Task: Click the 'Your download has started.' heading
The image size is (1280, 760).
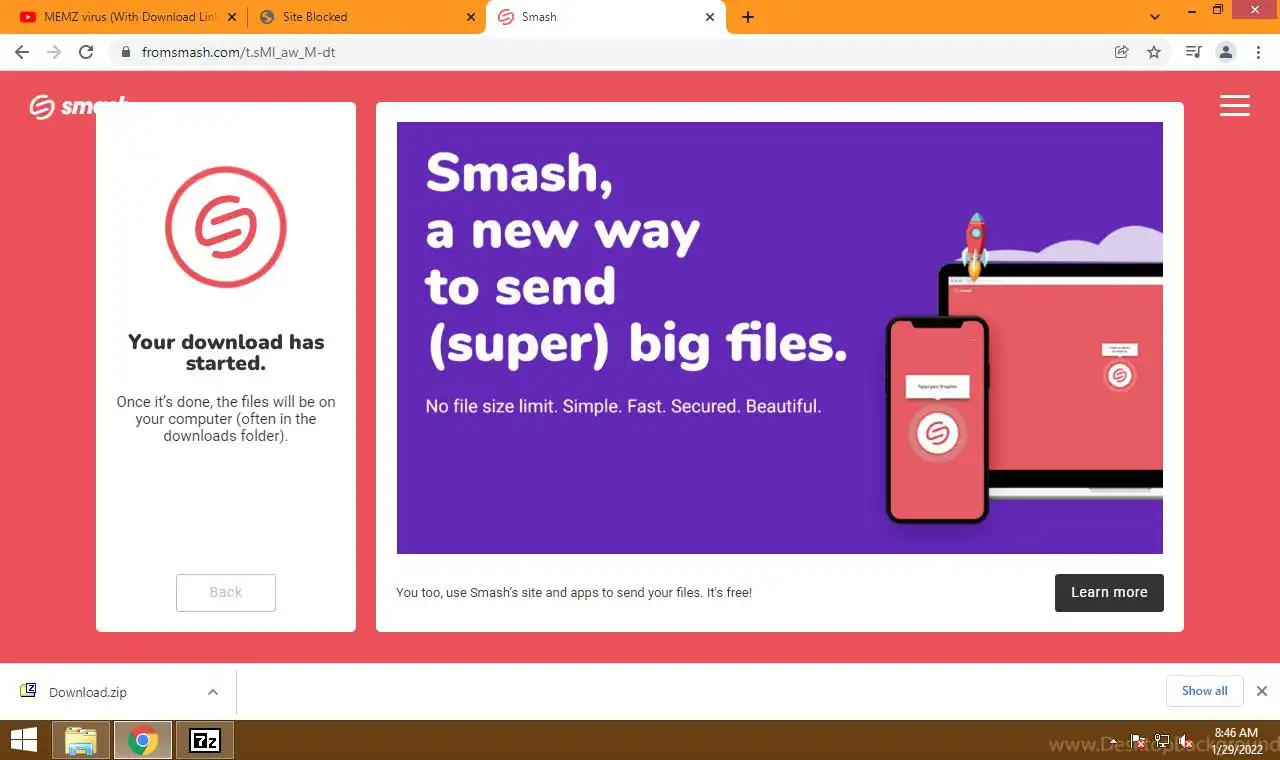Action: pyautogui.click(x=226, y=352)
